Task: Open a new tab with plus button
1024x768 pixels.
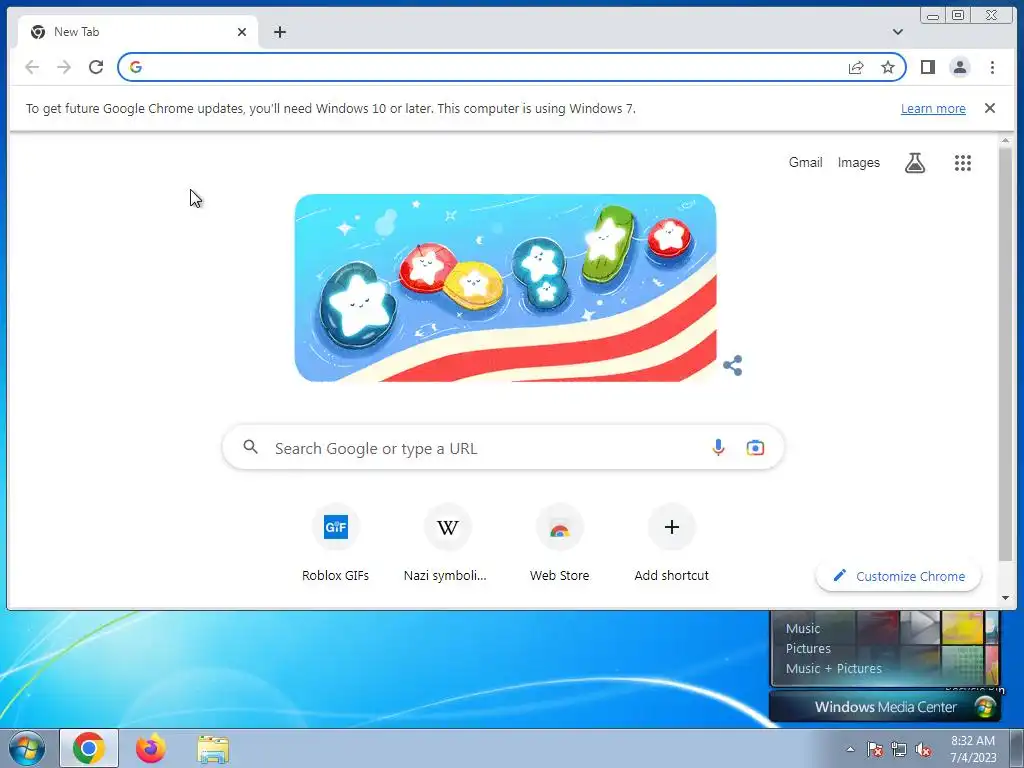Action: tap(280, 31)
